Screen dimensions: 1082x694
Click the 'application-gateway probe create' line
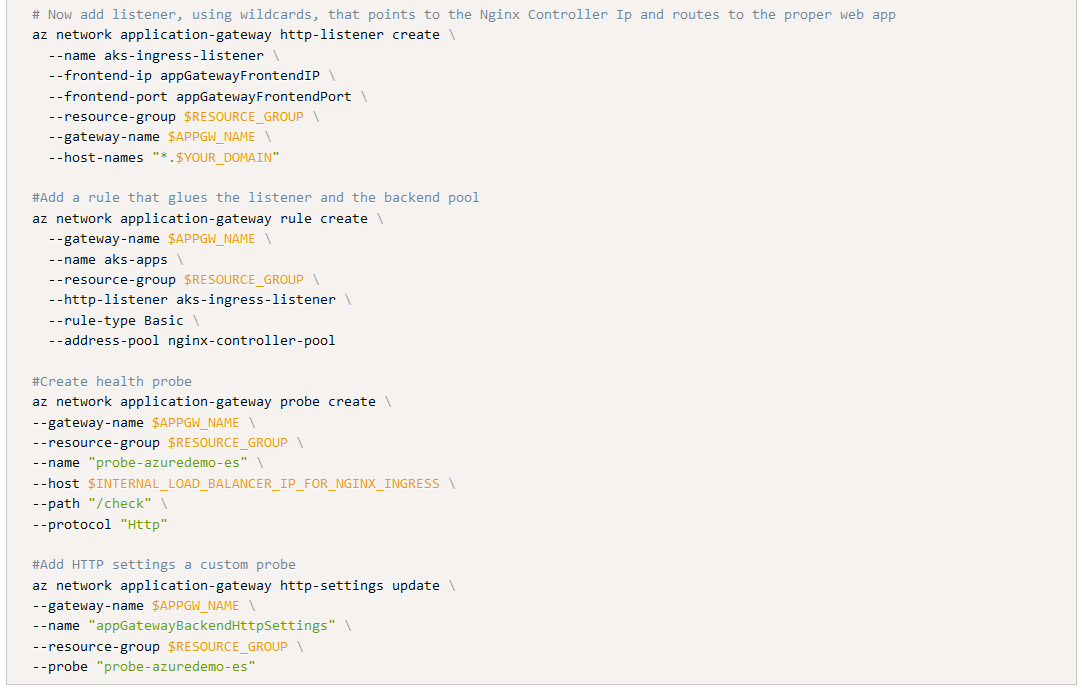click(212, 401)
